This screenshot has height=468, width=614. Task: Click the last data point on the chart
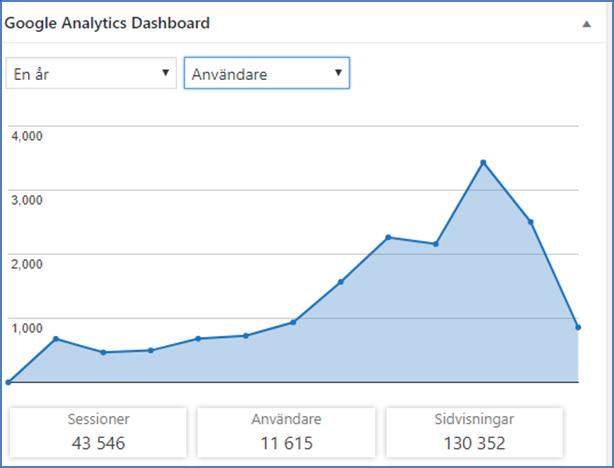(x=578, y=327)
